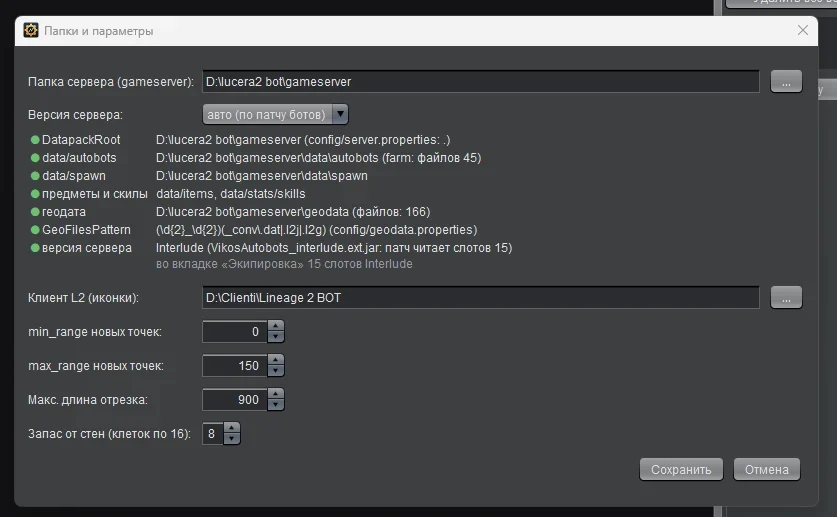
Task: Decrease the max_range value
Action: [x=275, y=371]
